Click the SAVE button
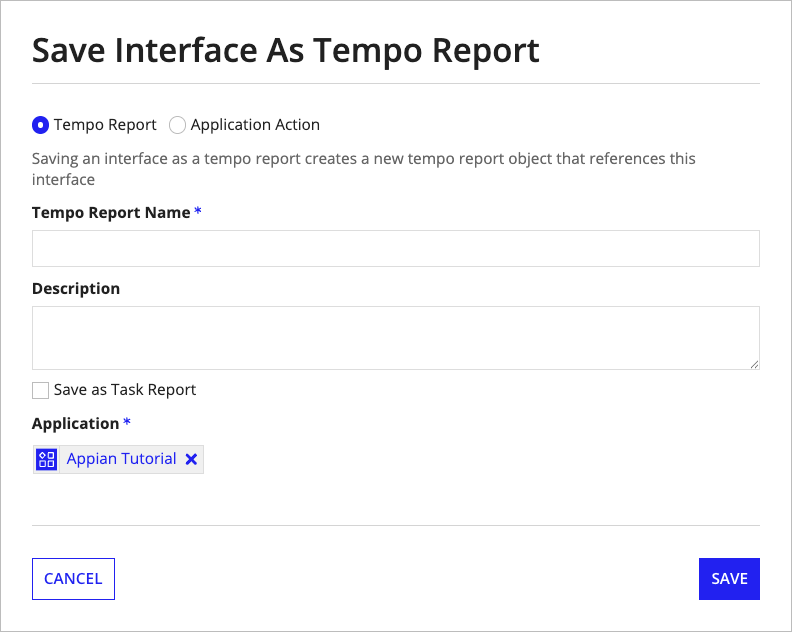 tap(729, 579)
